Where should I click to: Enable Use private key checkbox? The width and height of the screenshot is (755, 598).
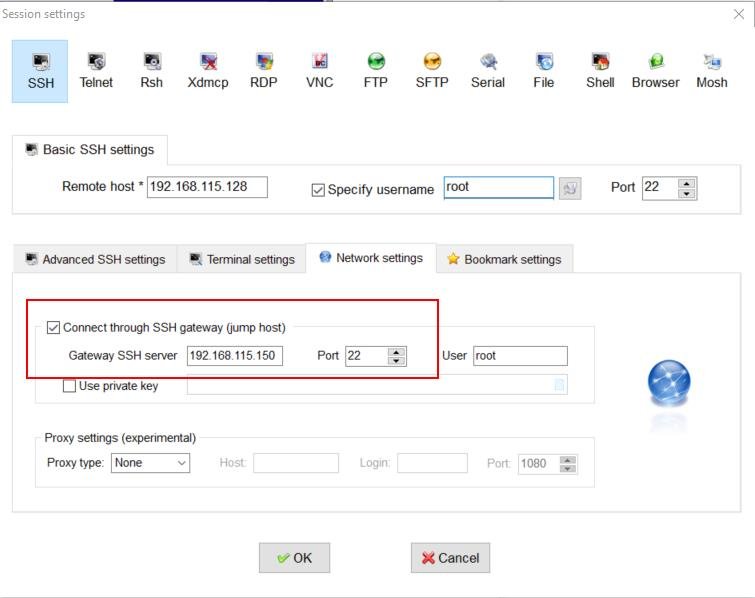point(69,386)
